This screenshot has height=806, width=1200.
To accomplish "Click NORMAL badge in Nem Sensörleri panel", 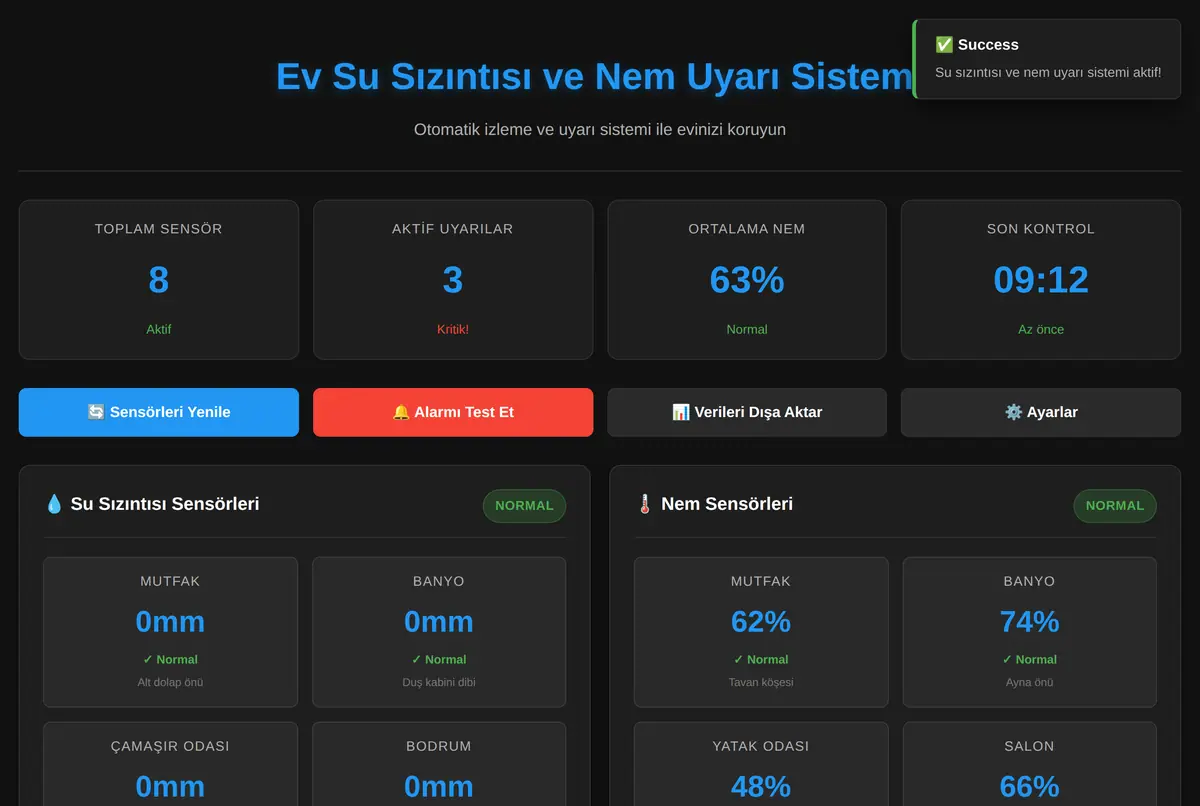I will (x=1115, y=506).
